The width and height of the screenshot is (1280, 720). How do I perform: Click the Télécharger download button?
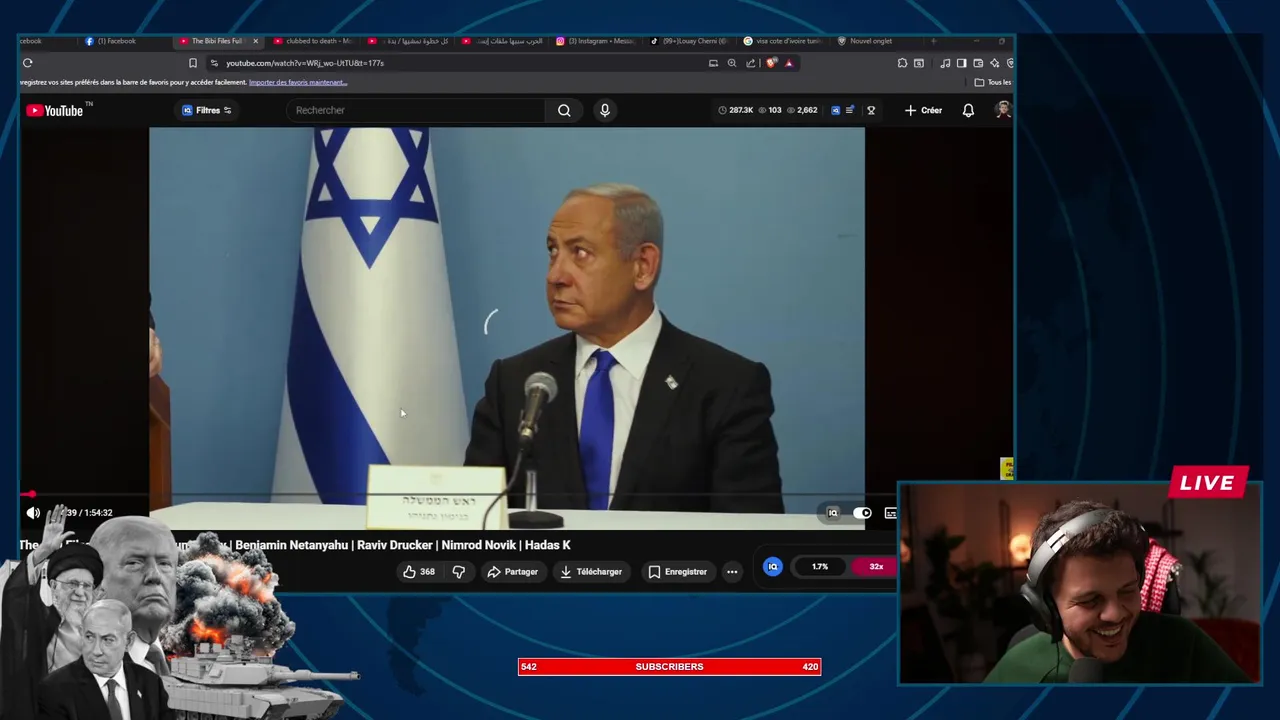[591, 572]
